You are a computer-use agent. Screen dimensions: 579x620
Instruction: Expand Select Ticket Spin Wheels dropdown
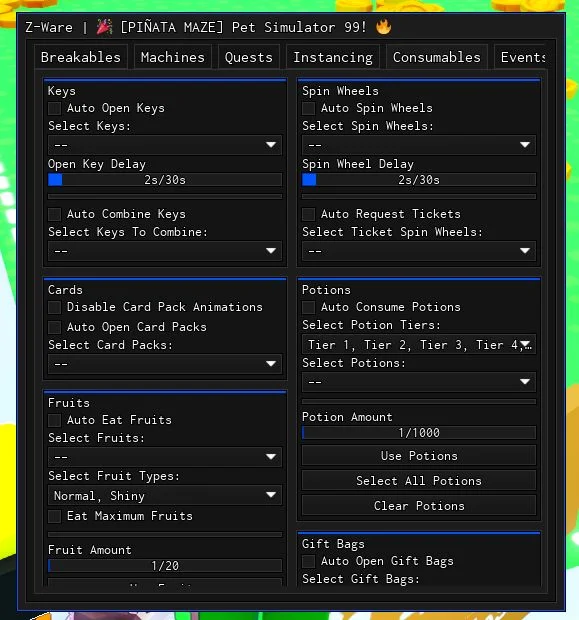[x=419, y=251]
